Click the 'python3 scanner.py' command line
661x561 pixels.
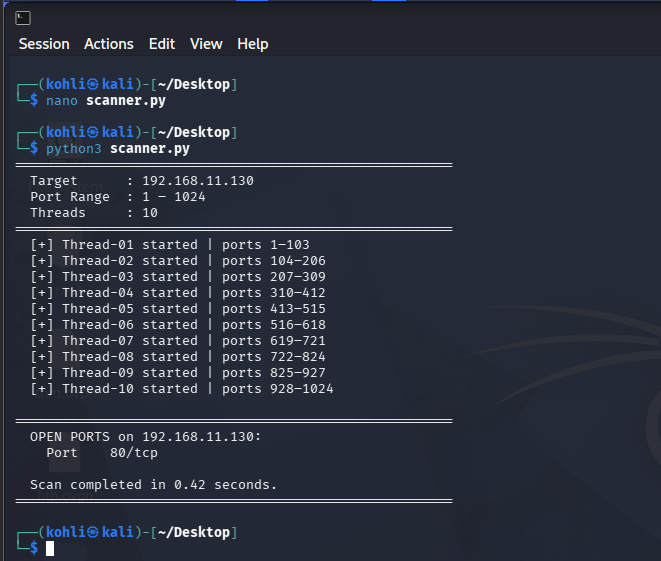pos(118,149)
